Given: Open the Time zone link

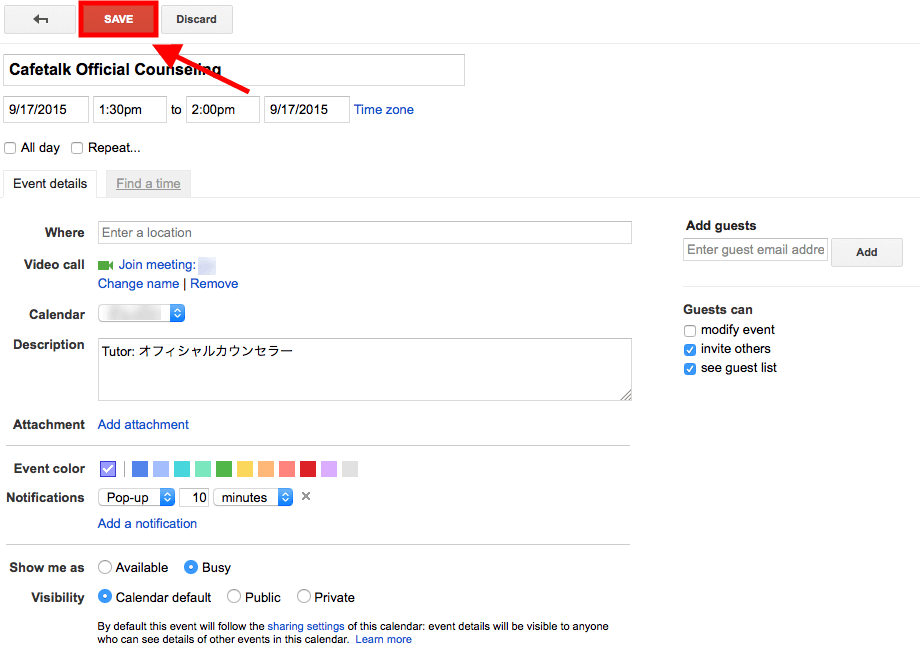Looking at the screenshot, I should [x=384, y=110].
